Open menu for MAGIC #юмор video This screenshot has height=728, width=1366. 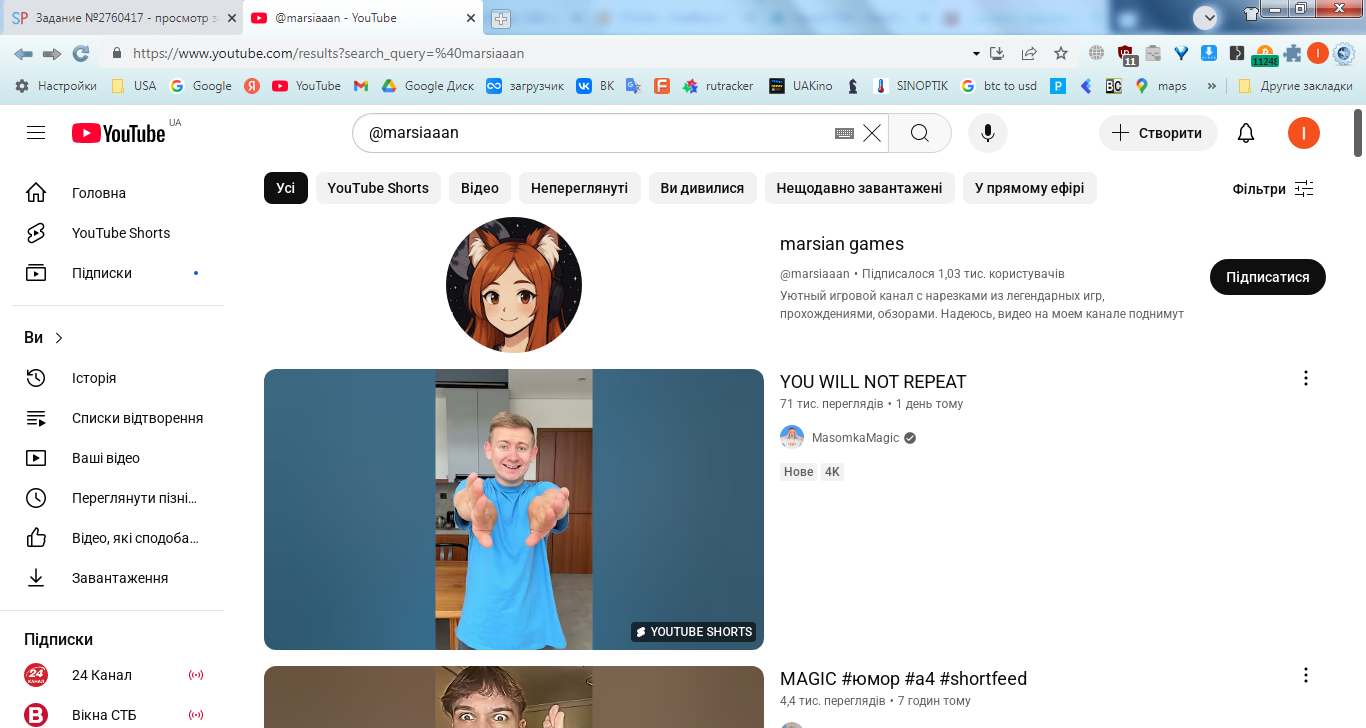tap(1305, 675)
